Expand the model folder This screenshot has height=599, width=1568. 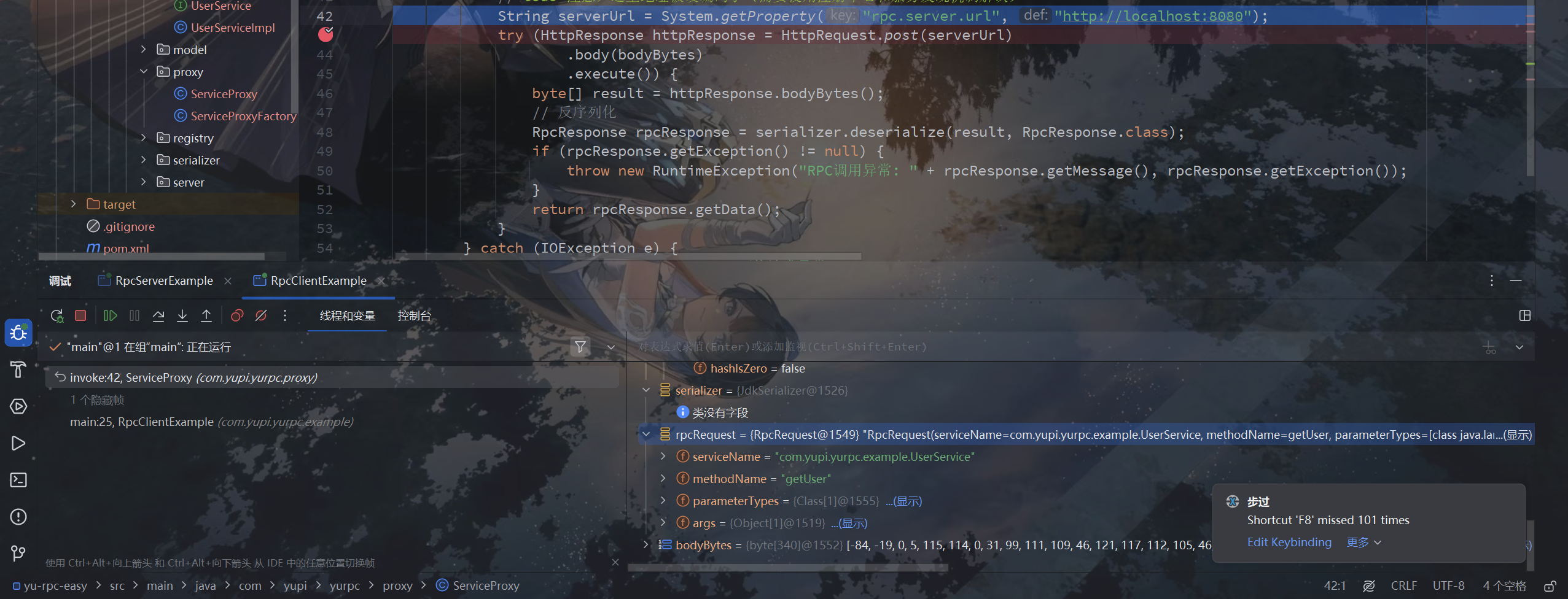pyautogui.click(x=143, y=50)
